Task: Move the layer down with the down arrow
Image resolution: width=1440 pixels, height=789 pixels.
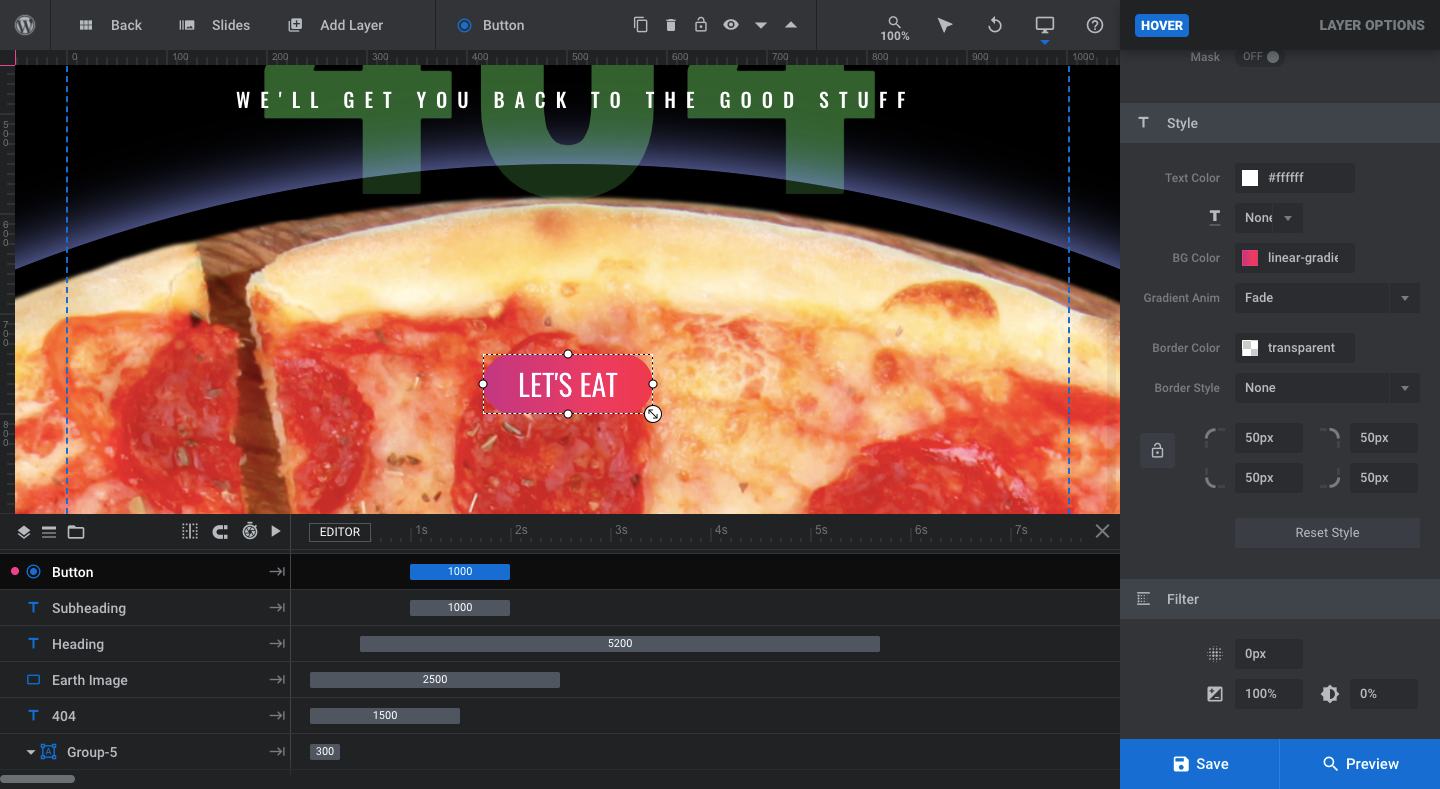Action: coord(761,25)
